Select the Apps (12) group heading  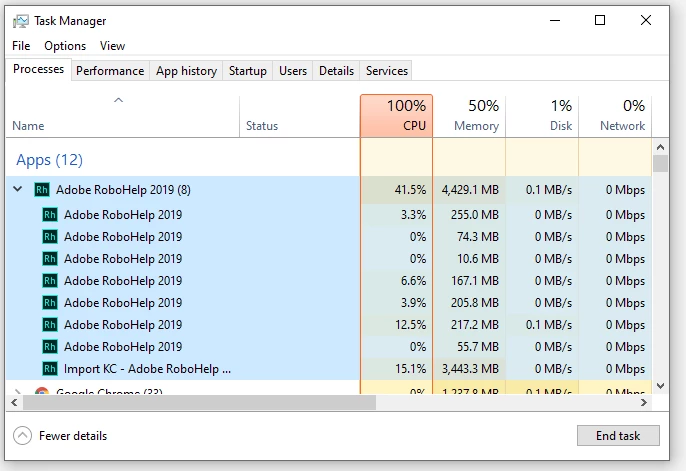(x=49, y=160)
